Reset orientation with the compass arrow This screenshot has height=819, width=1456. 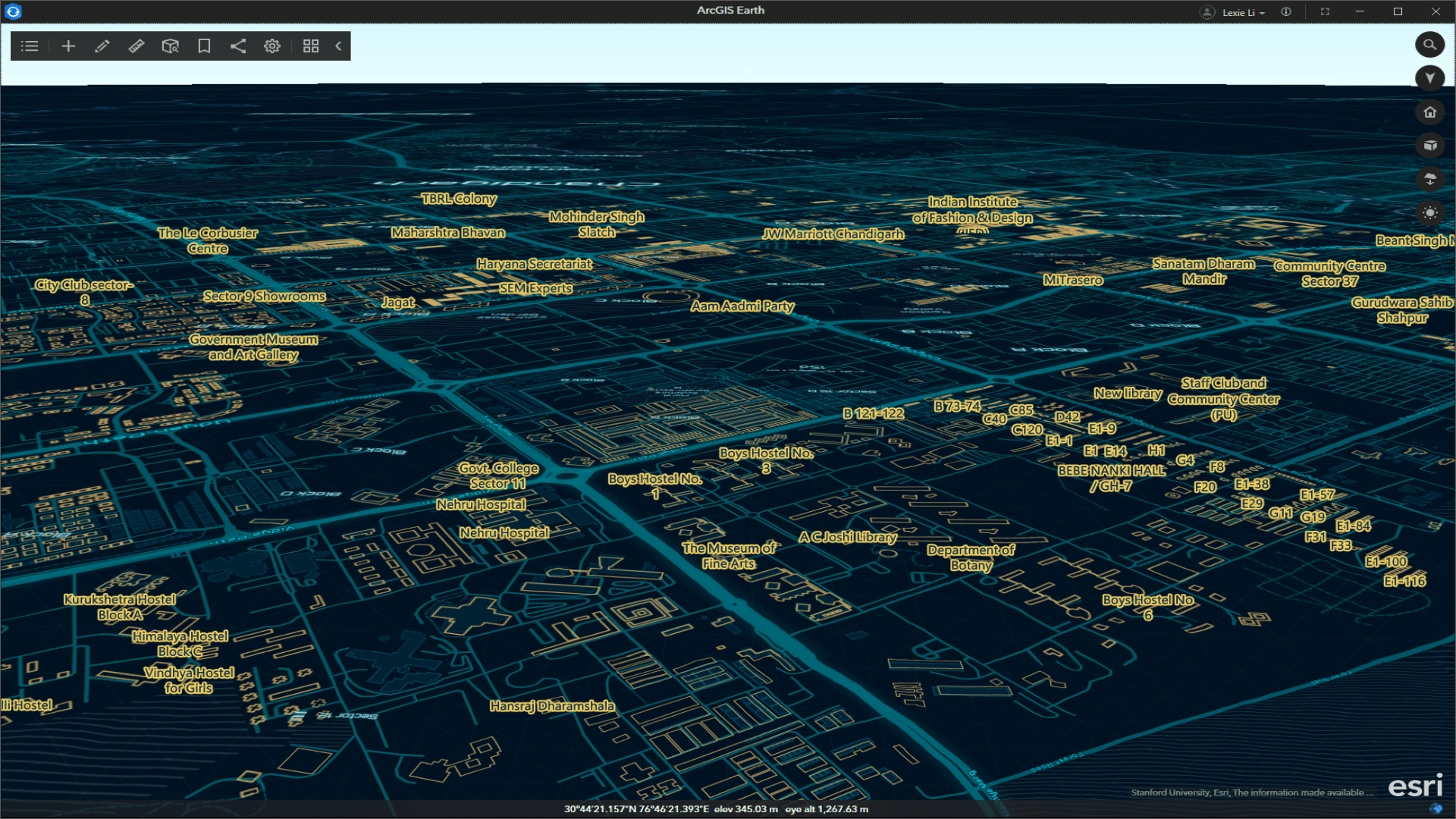1430,77
